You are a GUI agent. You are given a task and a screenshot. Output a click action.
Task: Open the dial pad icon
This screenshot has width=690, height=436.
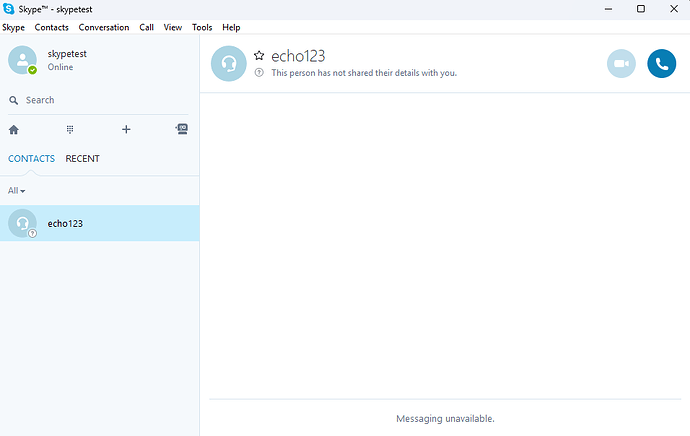[x=70, y=129]
